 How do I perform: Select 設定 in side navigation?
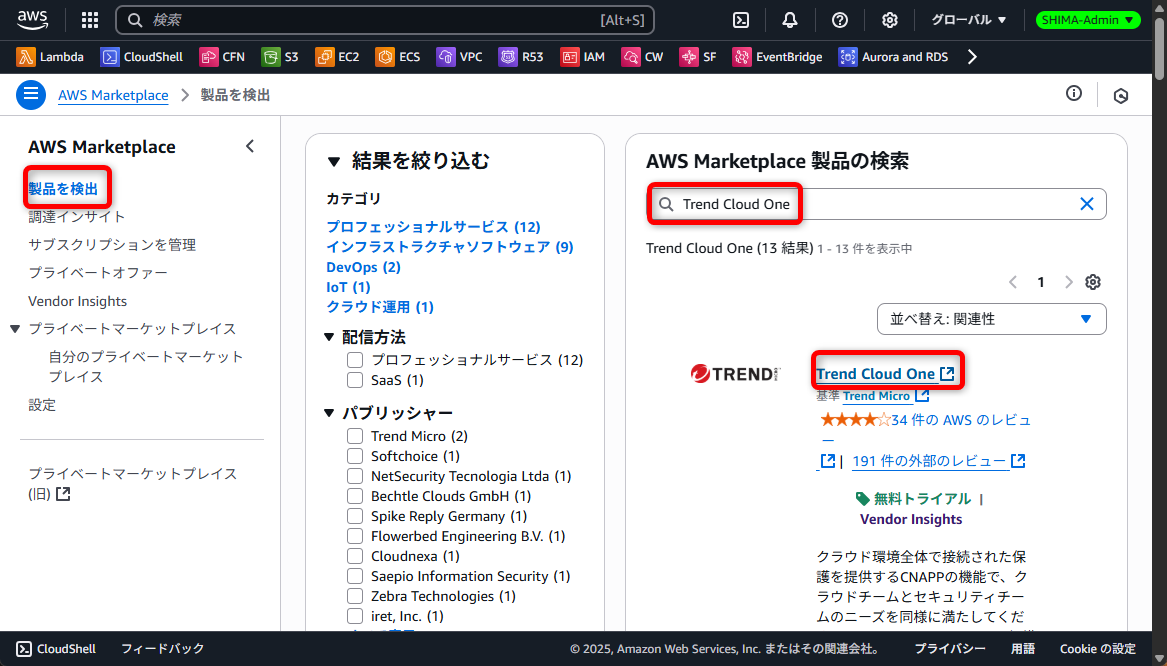point(42,406)
